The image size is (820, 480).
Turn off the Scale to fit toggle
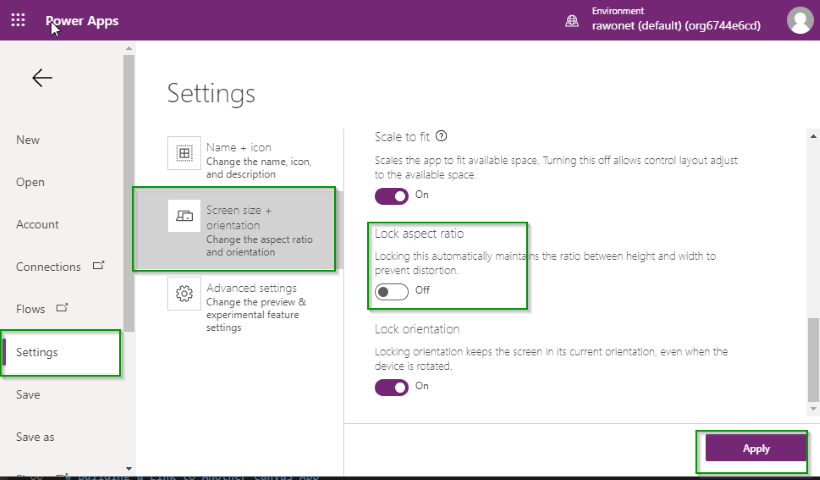(x=391, y=196)
